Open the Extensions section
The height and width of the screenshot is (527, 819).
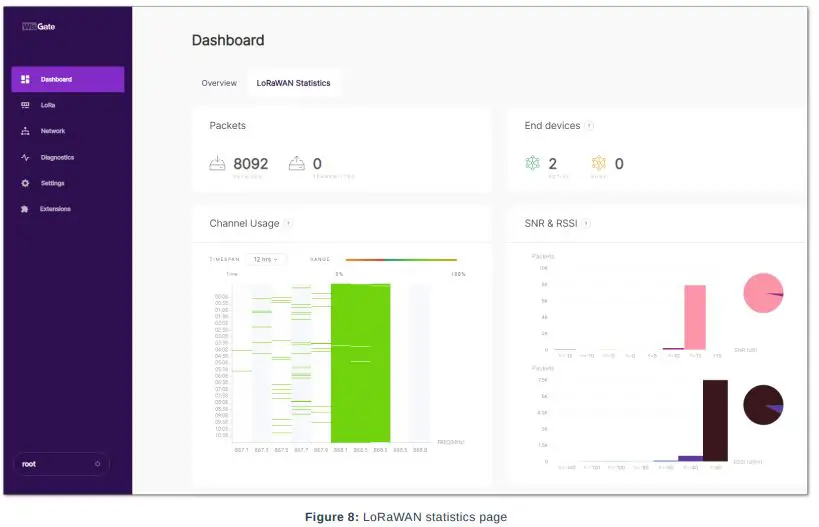click(68, 209)
